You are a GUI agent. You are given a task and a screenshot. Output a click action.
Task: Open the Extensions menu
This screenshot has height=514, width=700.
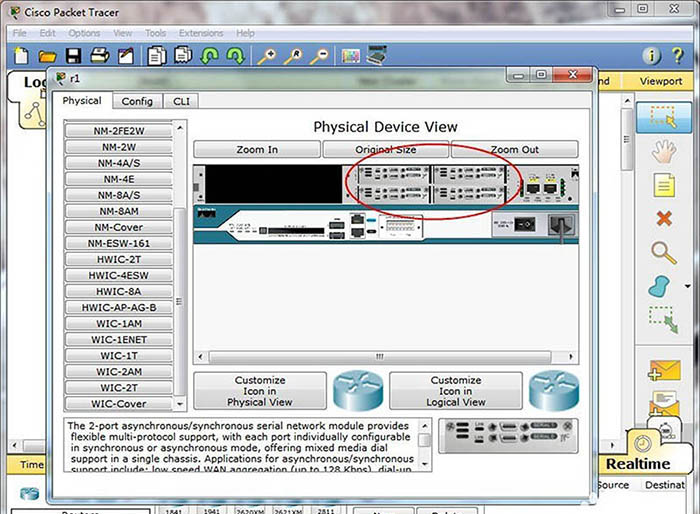click(201, 33)
